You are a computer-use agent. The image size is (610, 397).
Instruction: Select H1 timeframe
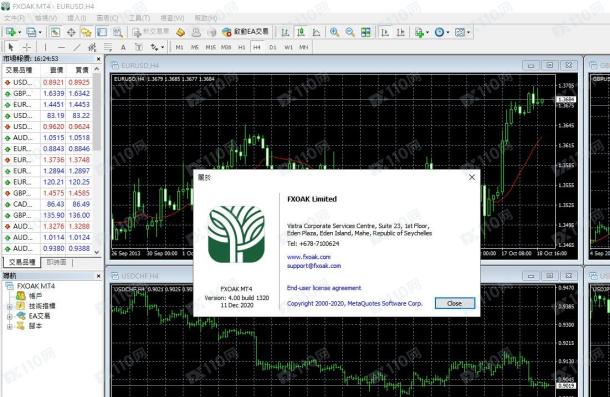pyautogui.click(x=242, y=47)
